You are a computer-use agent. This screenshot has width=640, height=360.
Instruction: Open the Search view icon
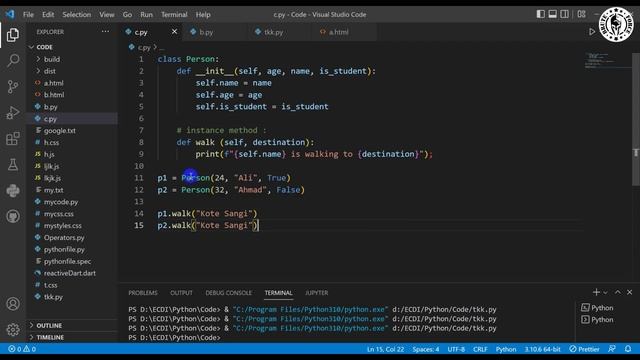coord(13,60)
